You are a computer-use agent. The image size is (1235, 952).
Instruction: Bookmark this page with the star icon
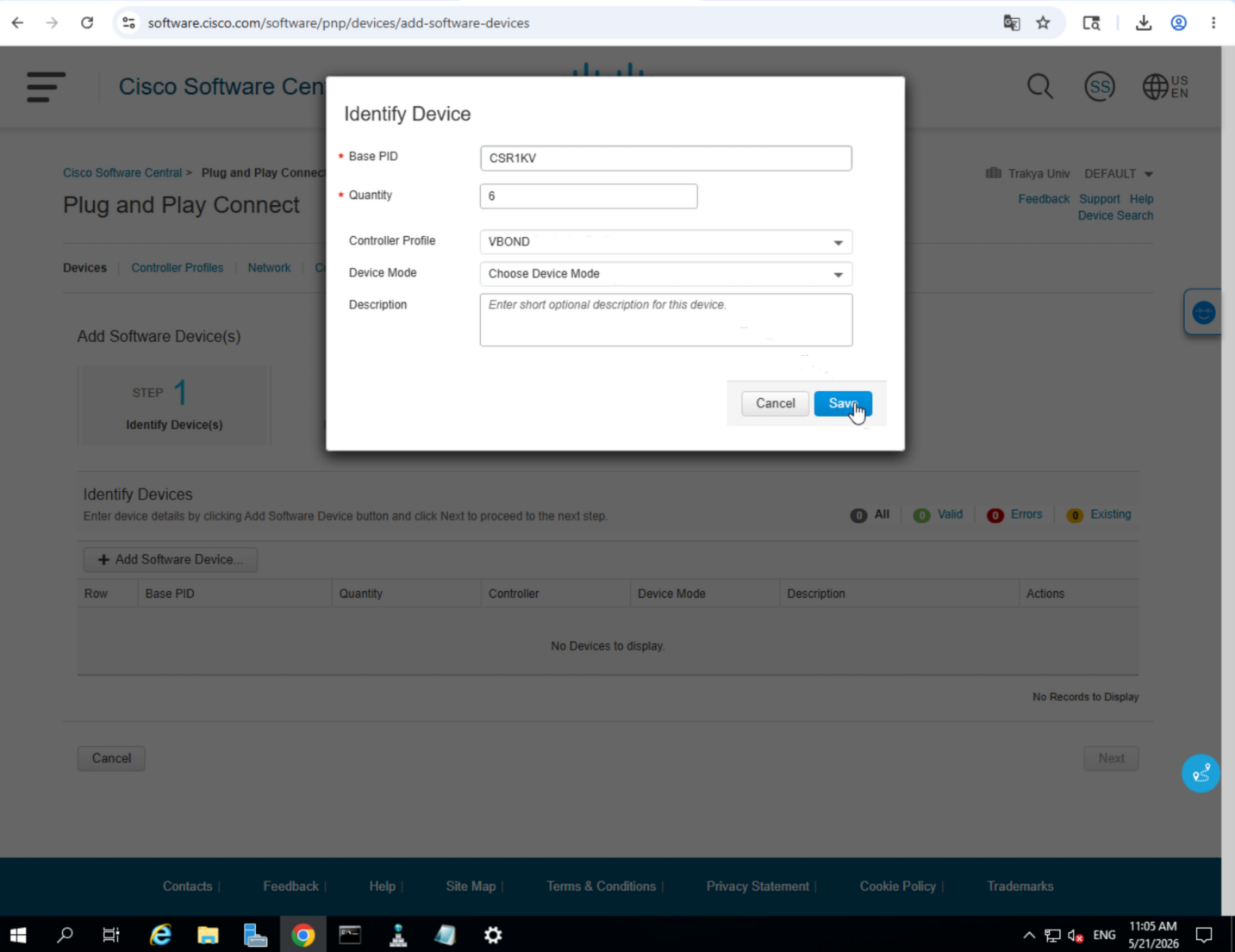1043,23
